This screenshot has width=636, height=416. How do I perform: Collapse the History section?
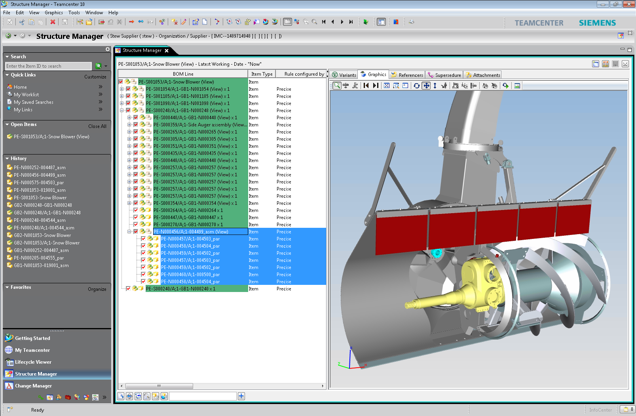[7, 159]
